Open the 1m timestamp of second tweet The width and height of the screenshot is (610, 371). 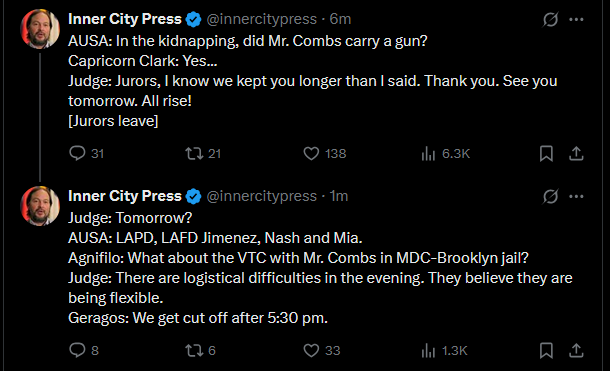[338, 196]
